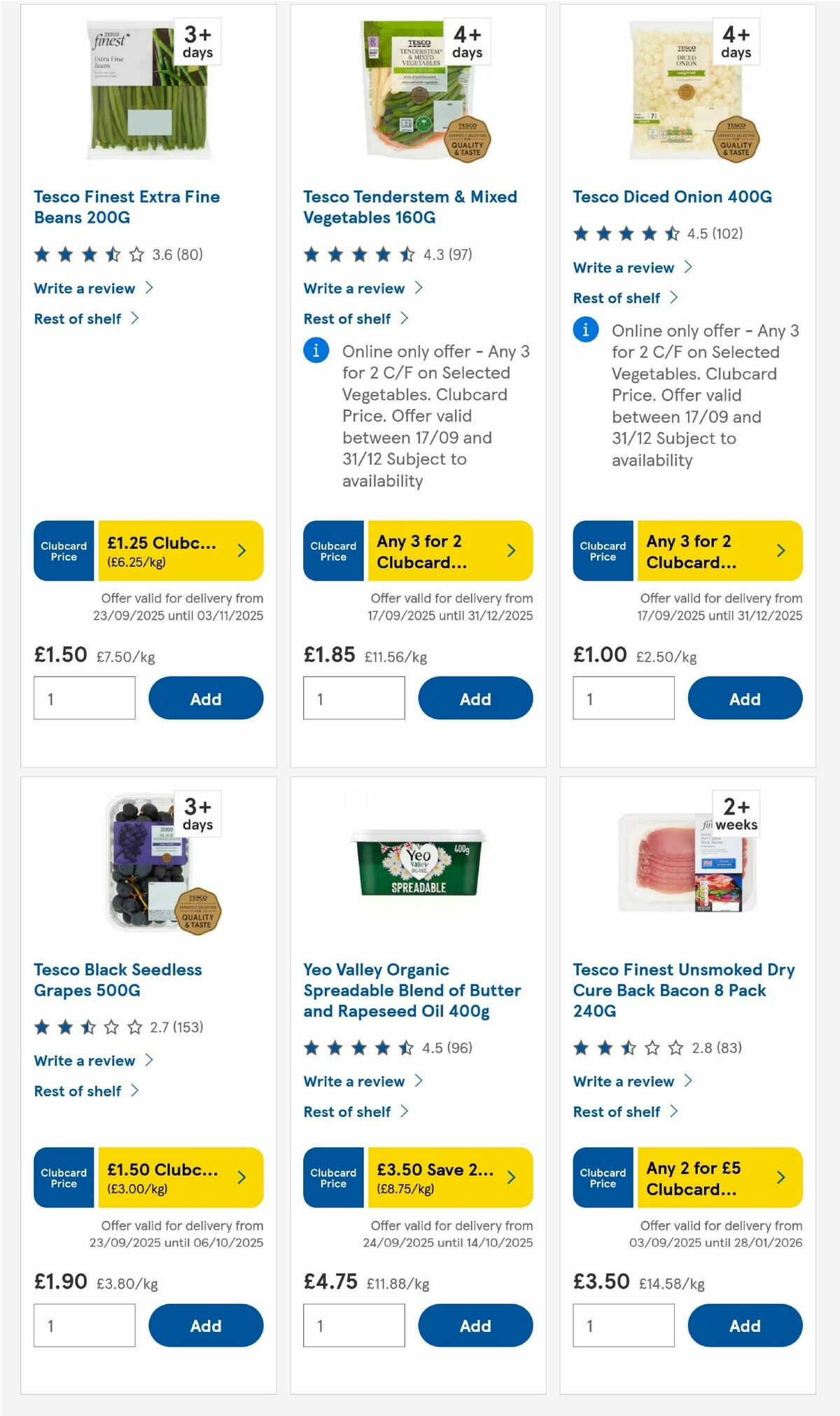
Task: Click the Clubcard Price badge for Black Seedless Grapes
Action: [x=63, y=1179]
